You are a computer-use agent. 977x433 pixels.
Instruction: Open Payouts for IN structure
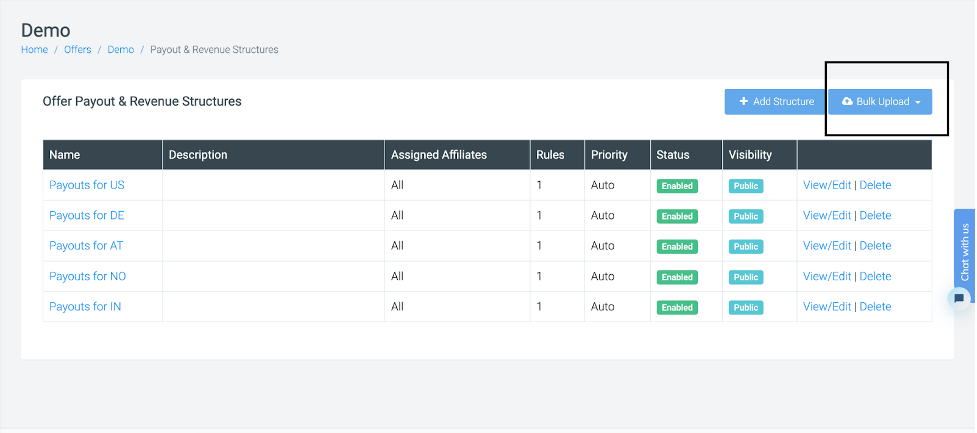[85, 307]
